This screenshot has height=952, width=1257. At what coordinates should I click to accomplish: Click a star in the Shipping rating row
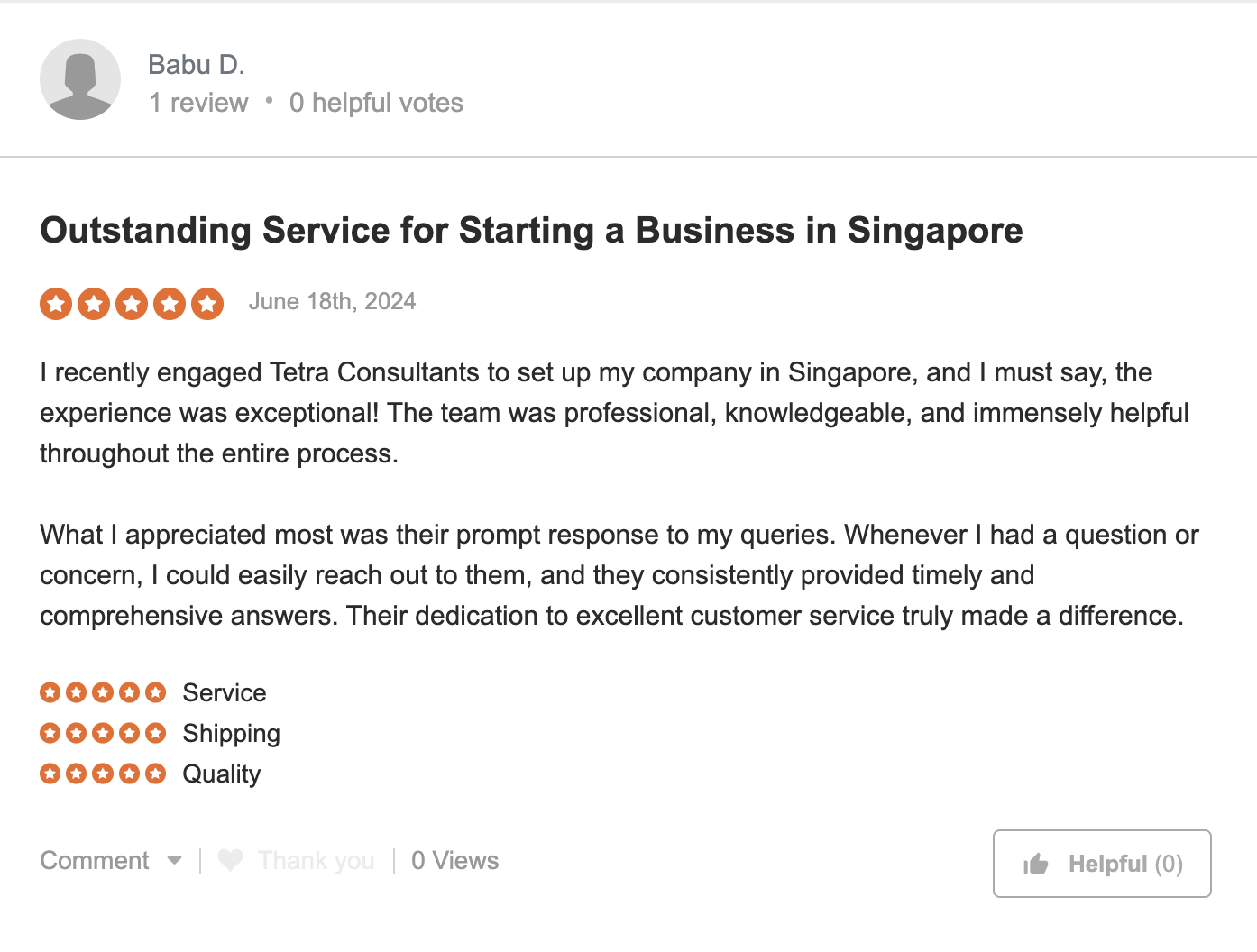tap(102, 733)
